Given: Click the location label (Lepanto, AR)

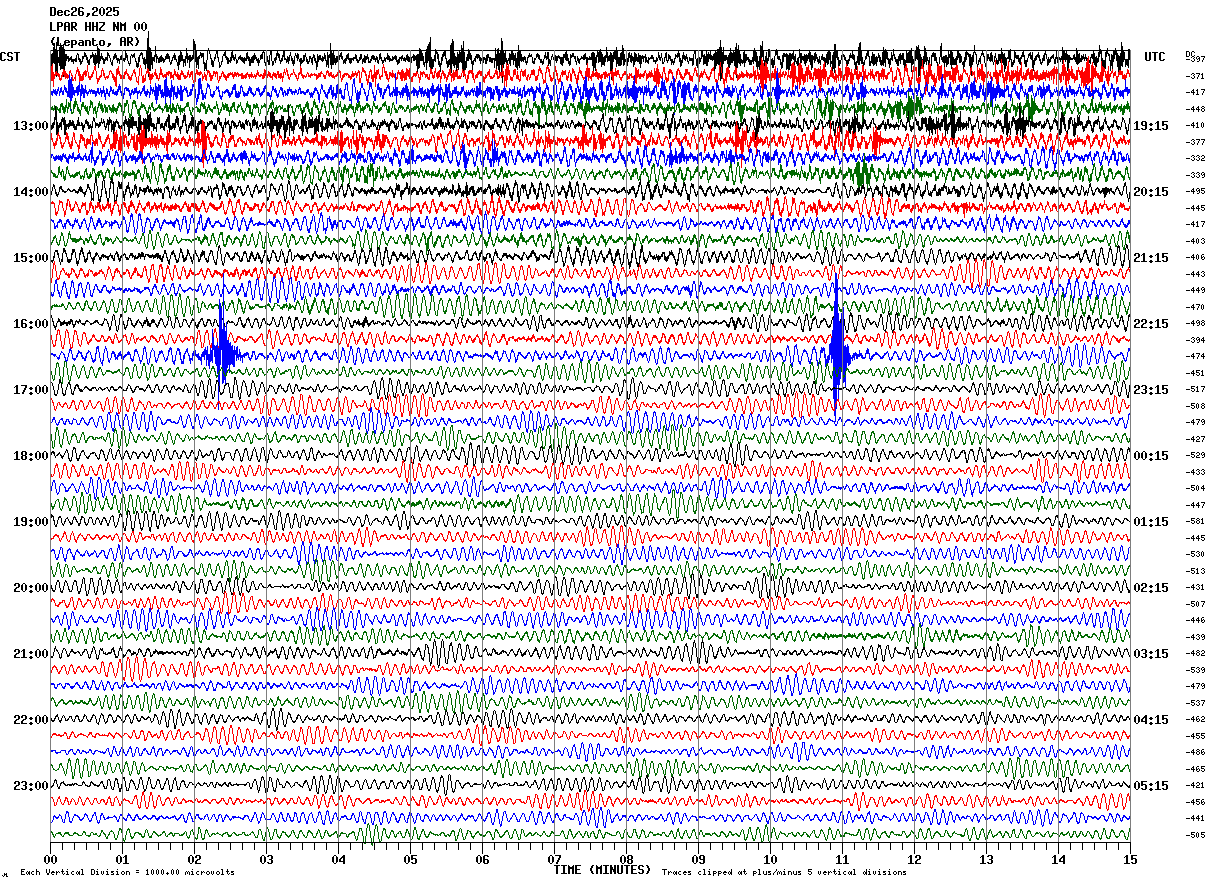Looking at the screenshot, I should (95, 42).
